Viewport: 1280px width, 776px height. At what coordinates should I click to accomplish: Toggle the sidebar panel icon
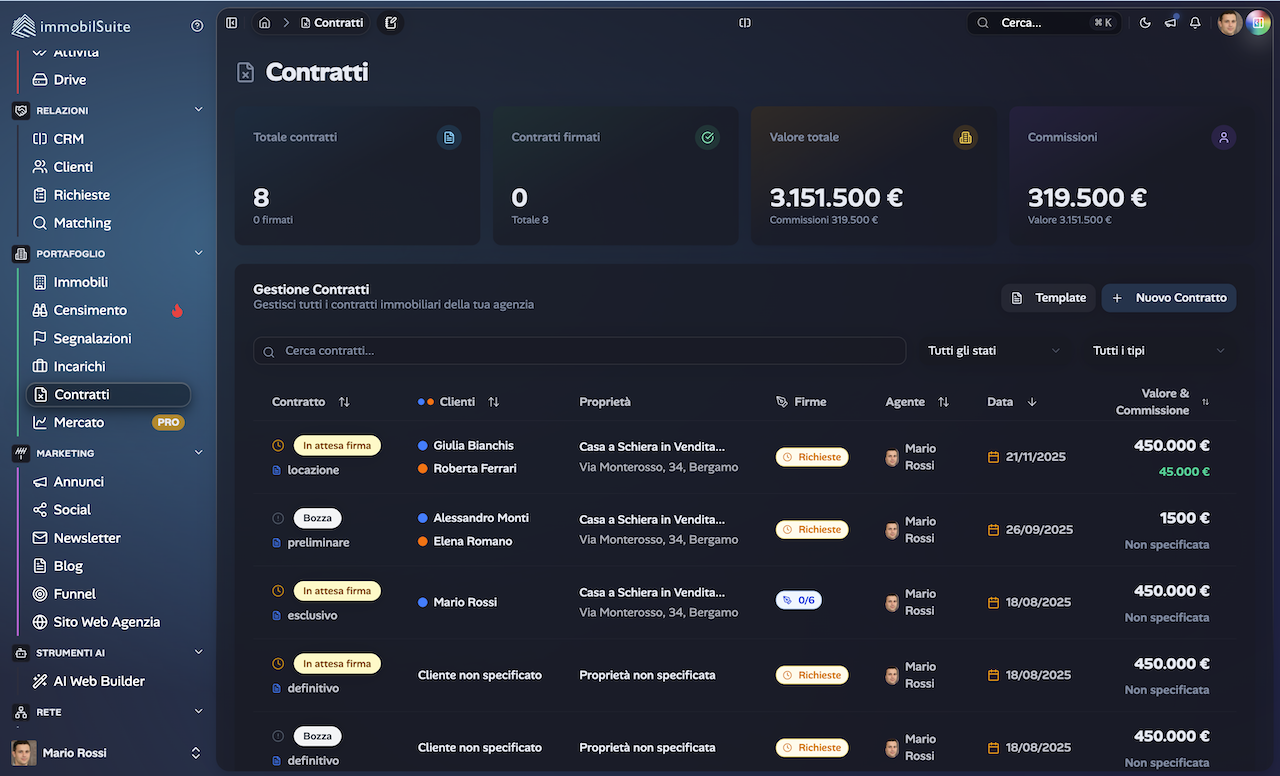232,23
